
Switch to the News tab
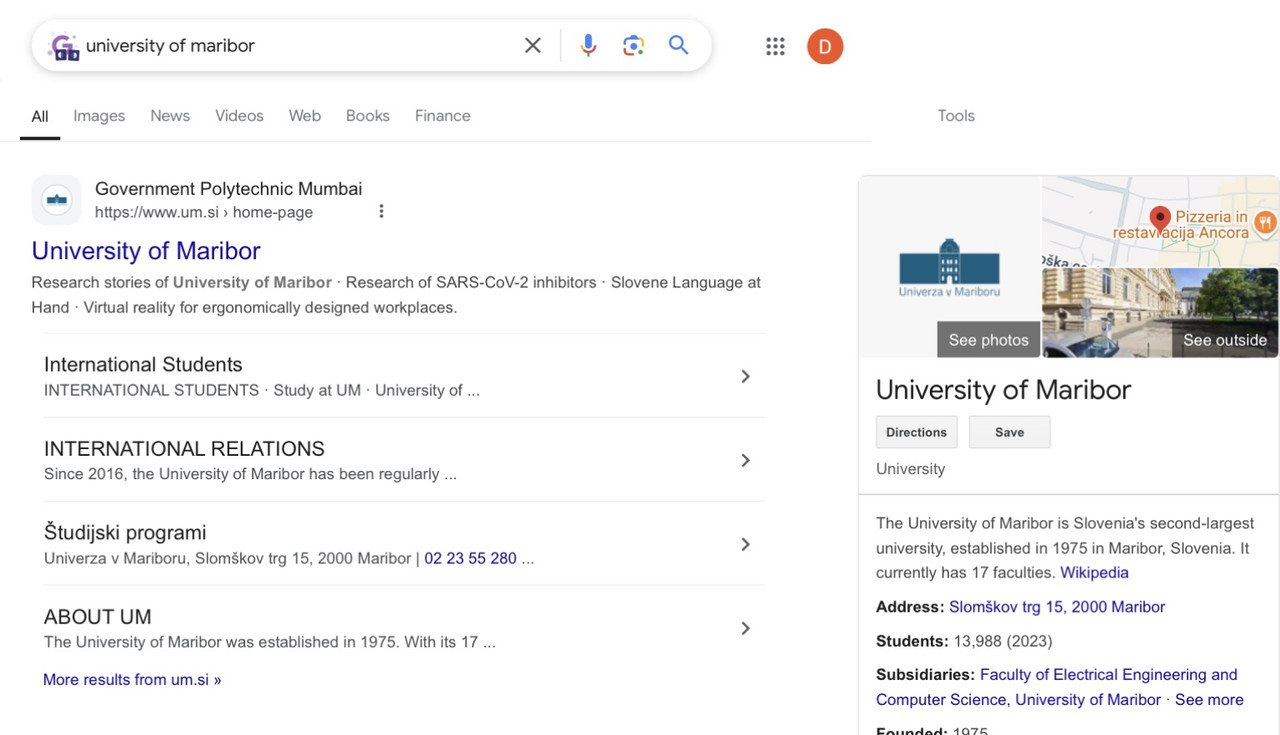[x=170, y=116]
